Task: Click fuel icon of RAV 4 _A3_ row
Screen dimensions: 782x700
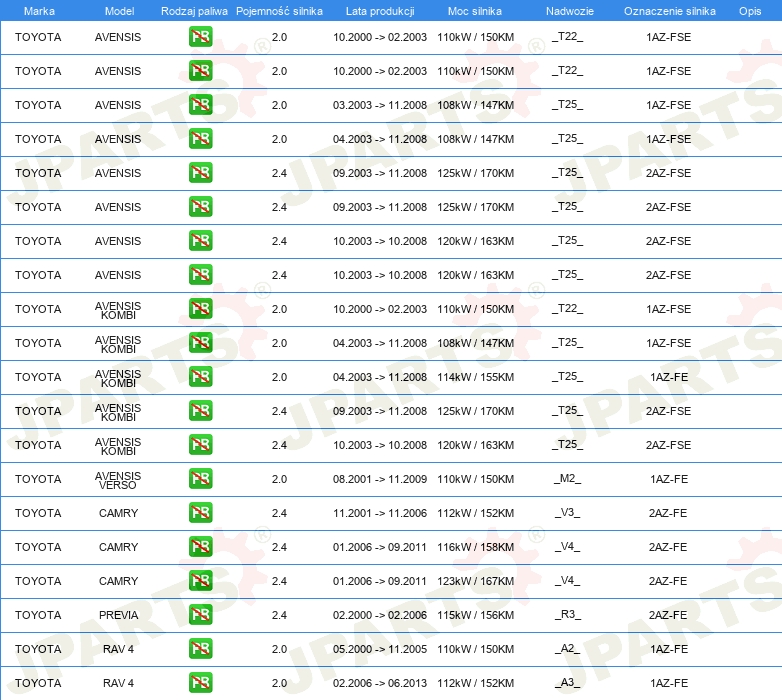Action: pyautogui.click(x=200, y=682)
